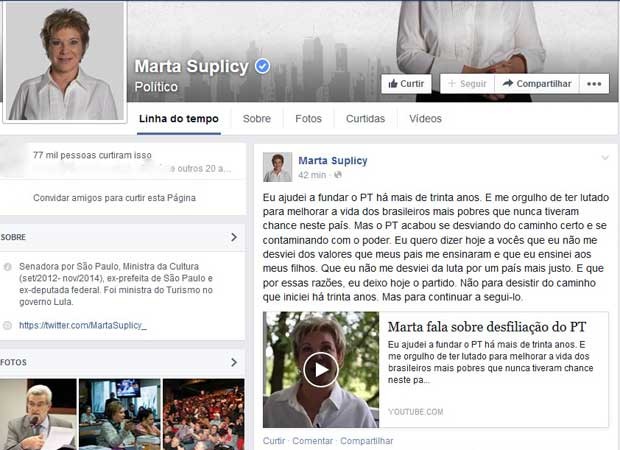Switch to the Sobre tab
Screen dimensions: 620x450
pos(257,119)
